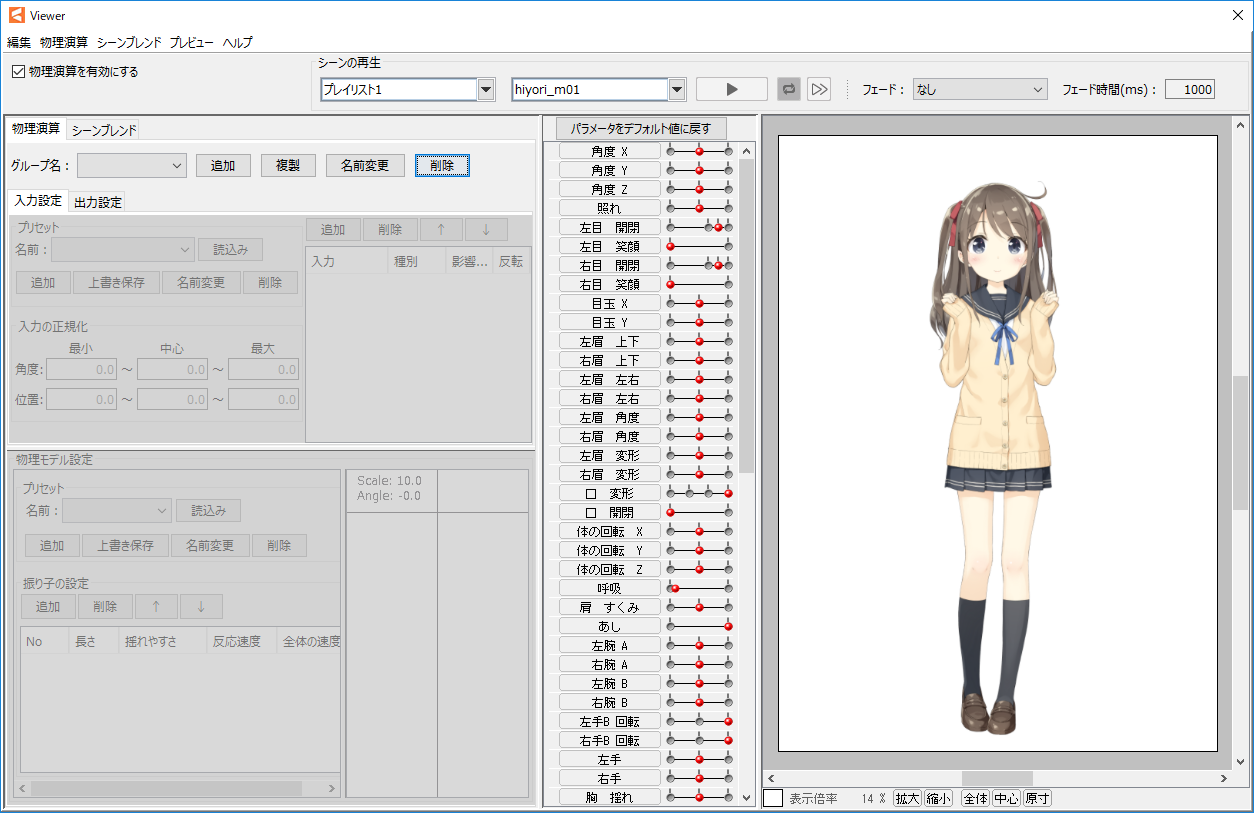Click the 全体 fit-all button

point(975,798)
